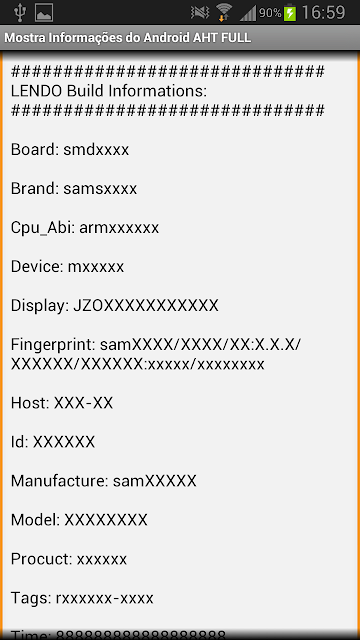
Task: Tap the app title bar text
Action: point(127,38)
